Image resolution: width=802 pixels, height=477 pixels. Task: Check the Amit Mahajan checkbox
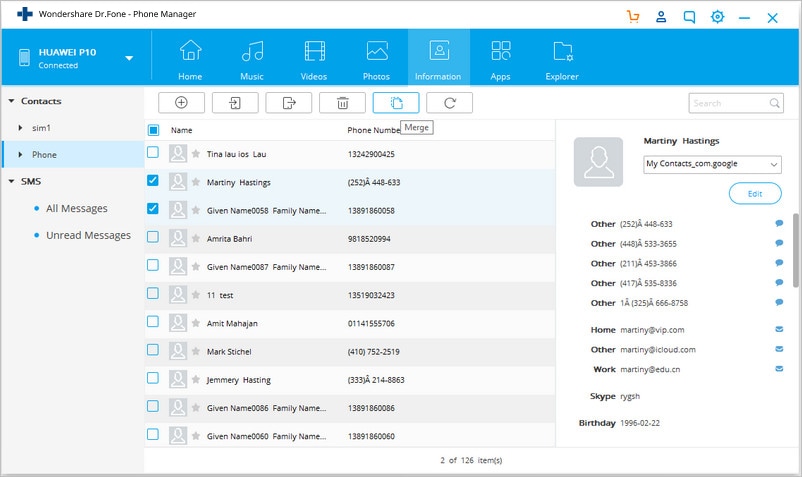point(152,321)
